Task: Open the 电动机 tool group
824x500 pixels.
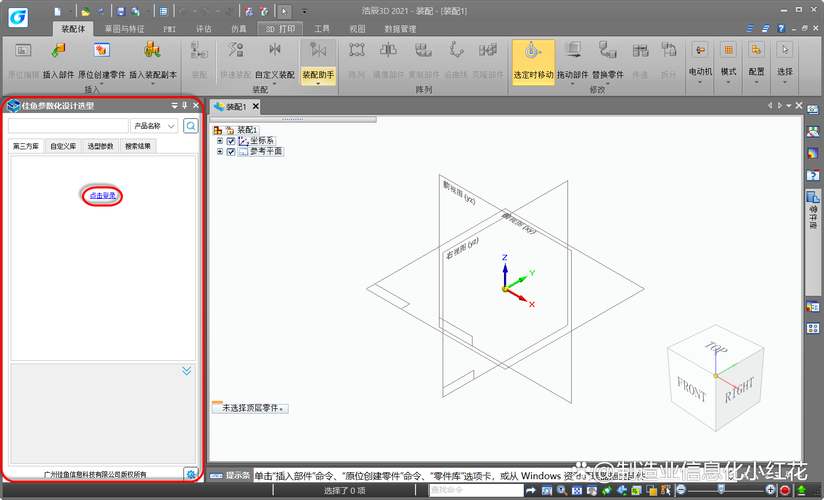Action: pyautogui.click(x=700, y=62)
